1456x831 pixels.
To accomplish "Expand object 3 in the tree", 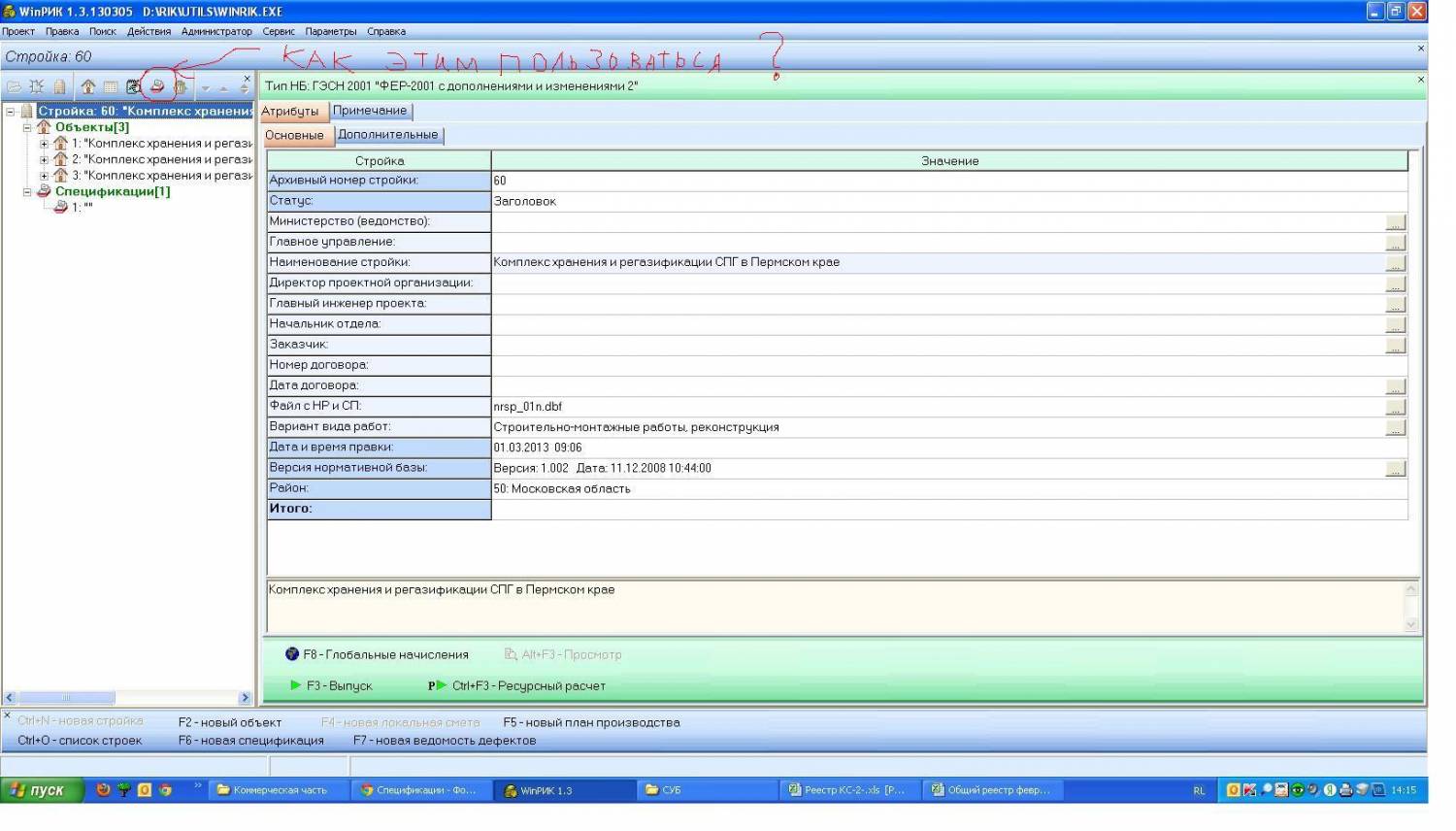I will 44,176.
